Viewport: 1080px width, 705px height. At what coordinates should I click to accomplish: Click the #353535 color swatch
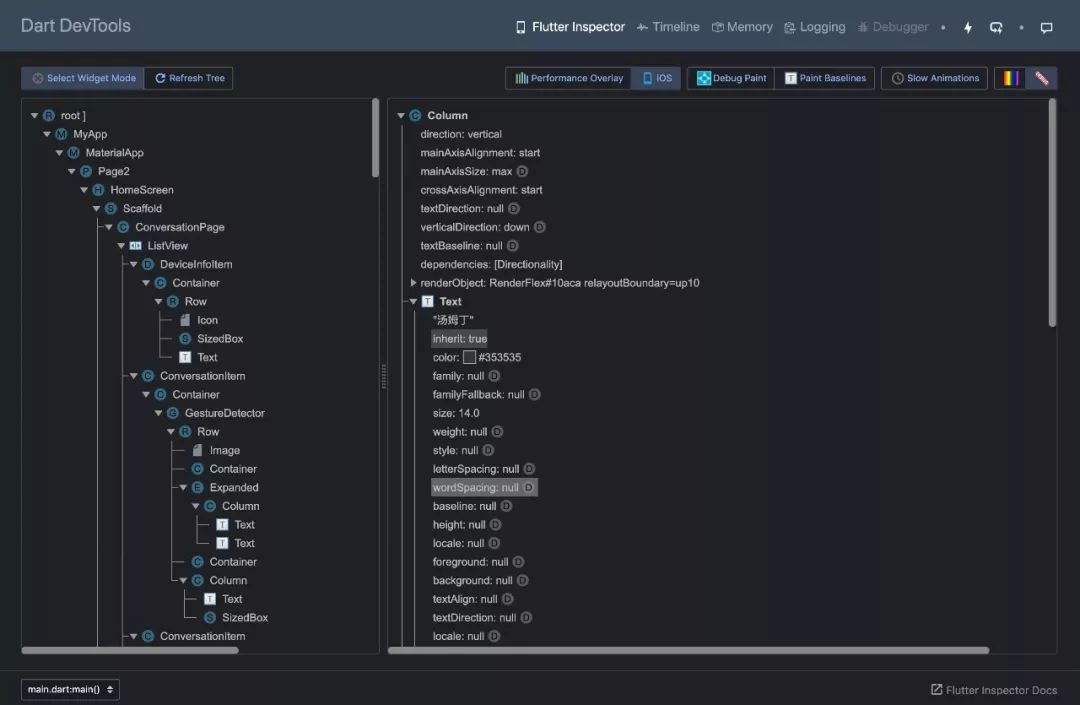(469, 357)
